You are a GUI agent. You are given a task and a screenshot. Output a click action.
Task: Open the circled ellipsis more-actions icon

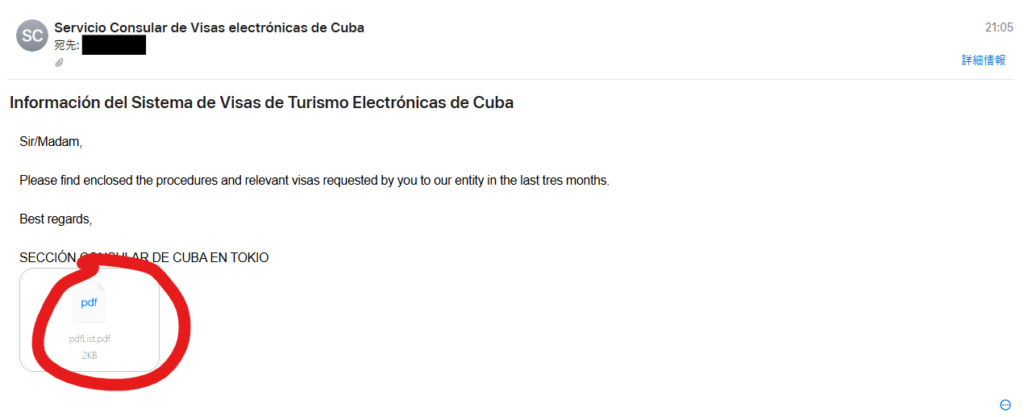[1005, 404]
